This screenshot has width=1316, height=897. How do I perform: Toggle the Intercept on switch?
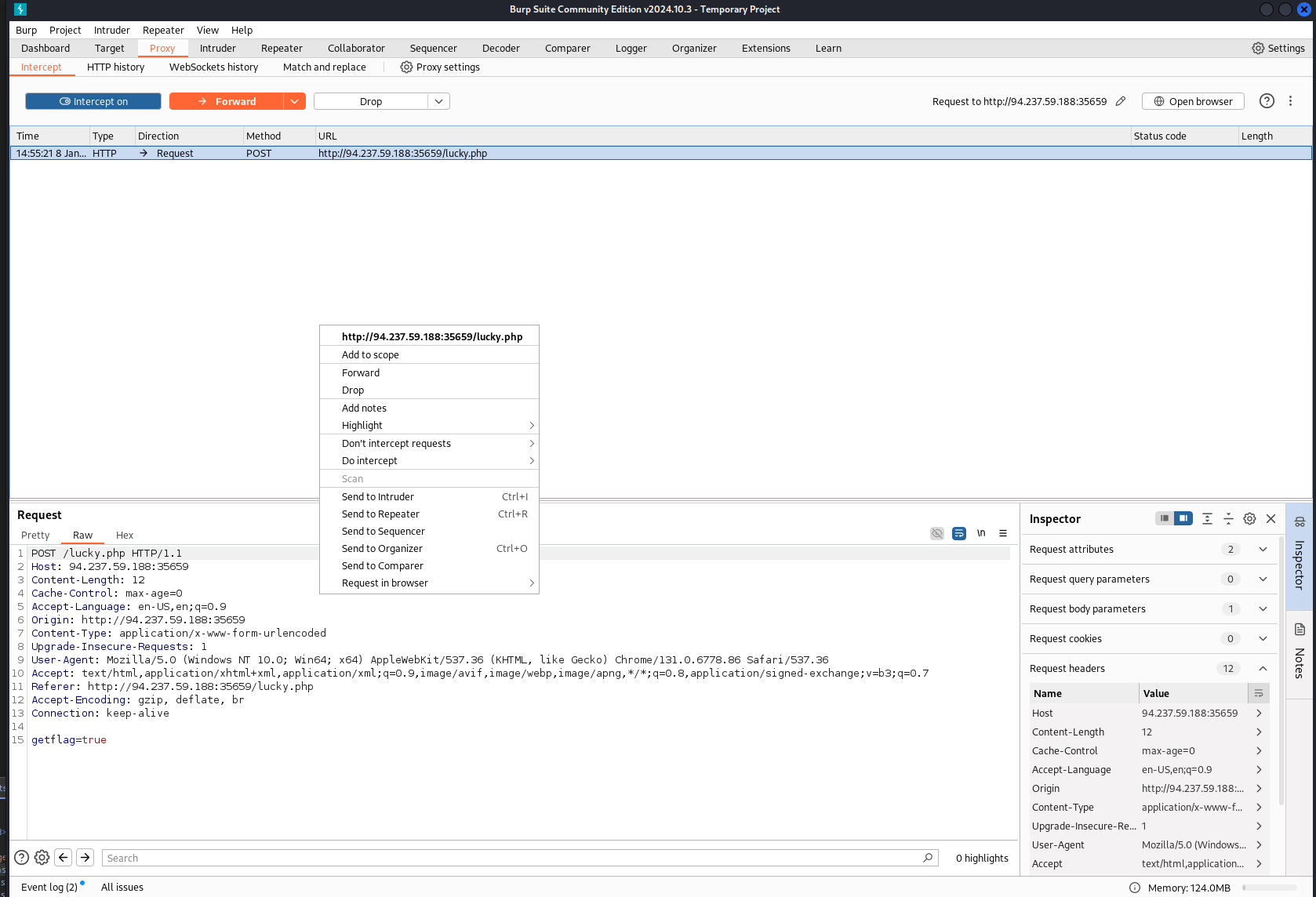coord(93,101)
